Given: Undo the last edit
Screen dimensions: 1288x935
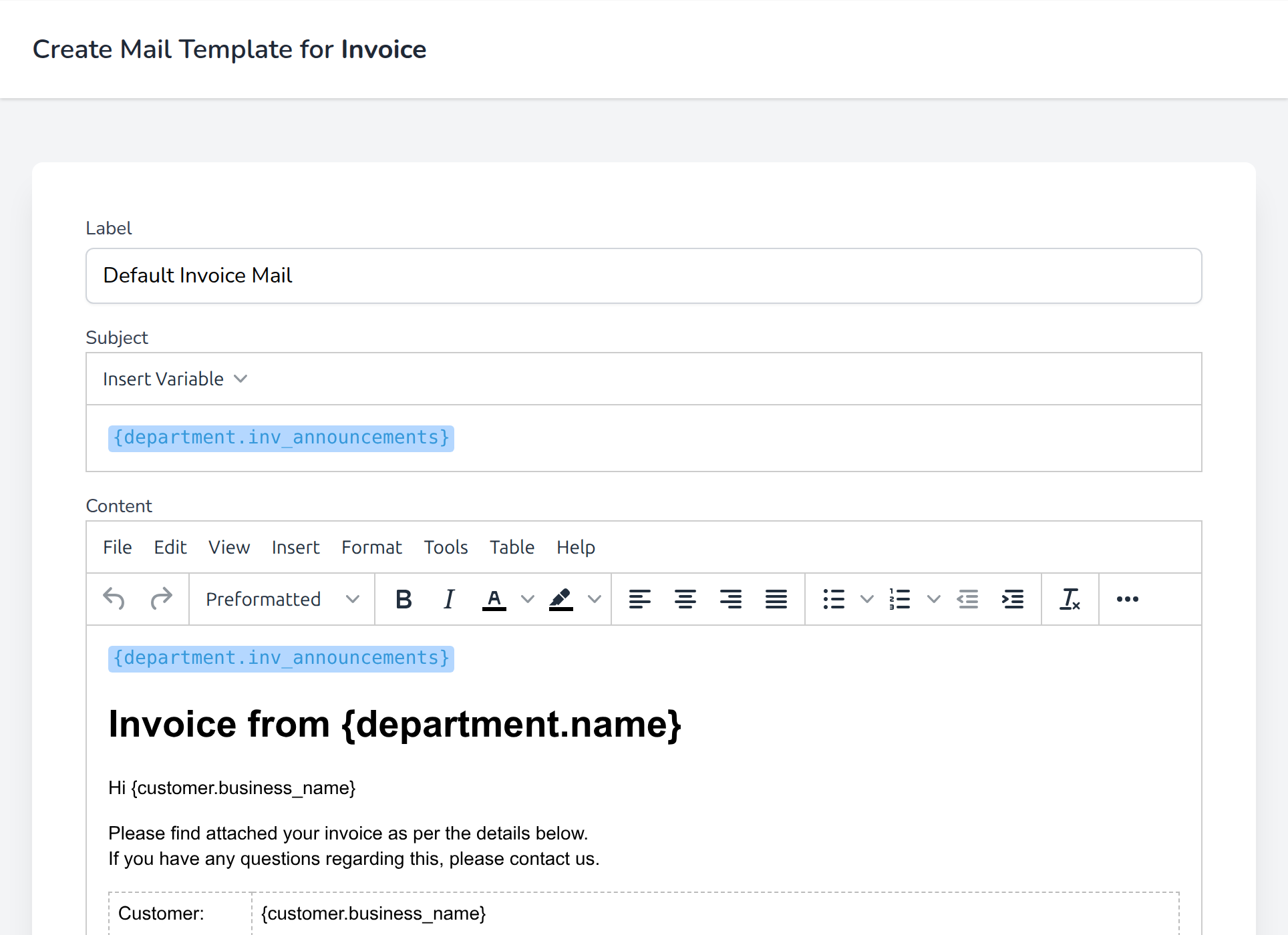Looking at the screenshot, I should (114, 599).
